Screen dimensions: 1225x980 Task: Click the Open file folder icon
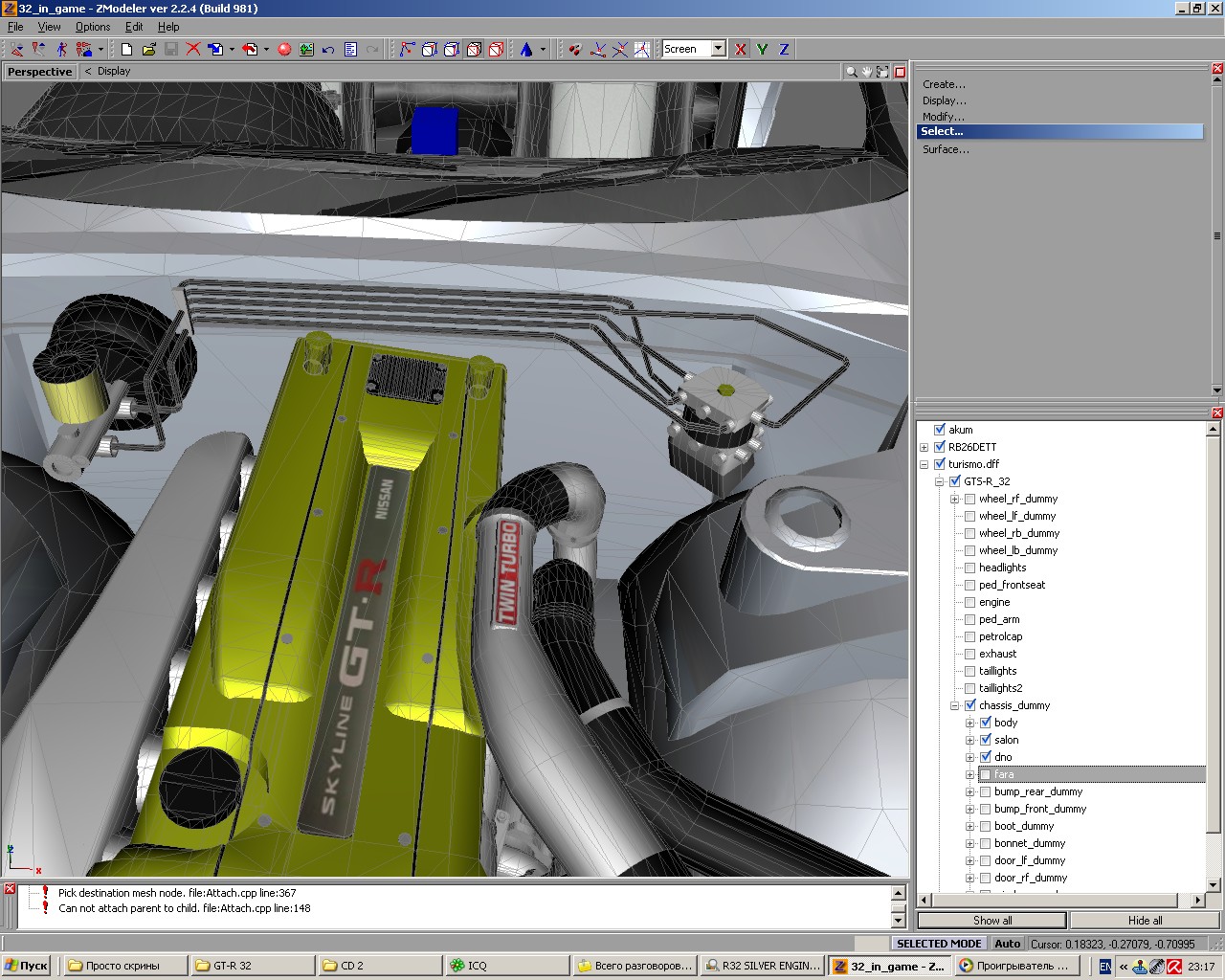[148, 49]
